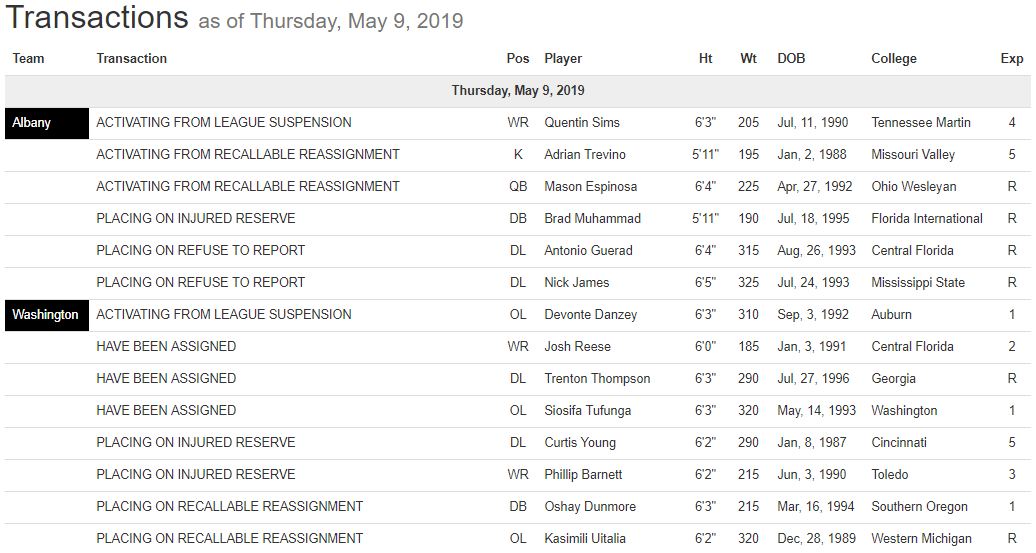Open Nick James player entry

pos(577,283)
